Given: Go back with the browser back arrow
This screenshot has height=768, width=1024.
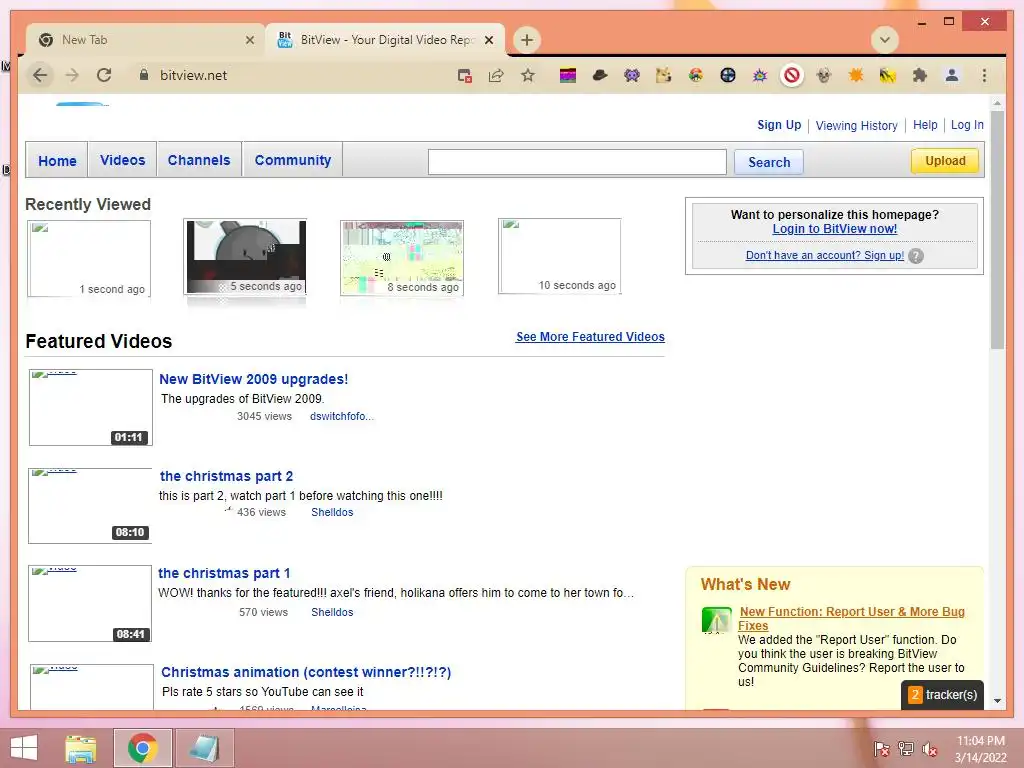Looking at the screenshot, I should [x=40, y=76].
